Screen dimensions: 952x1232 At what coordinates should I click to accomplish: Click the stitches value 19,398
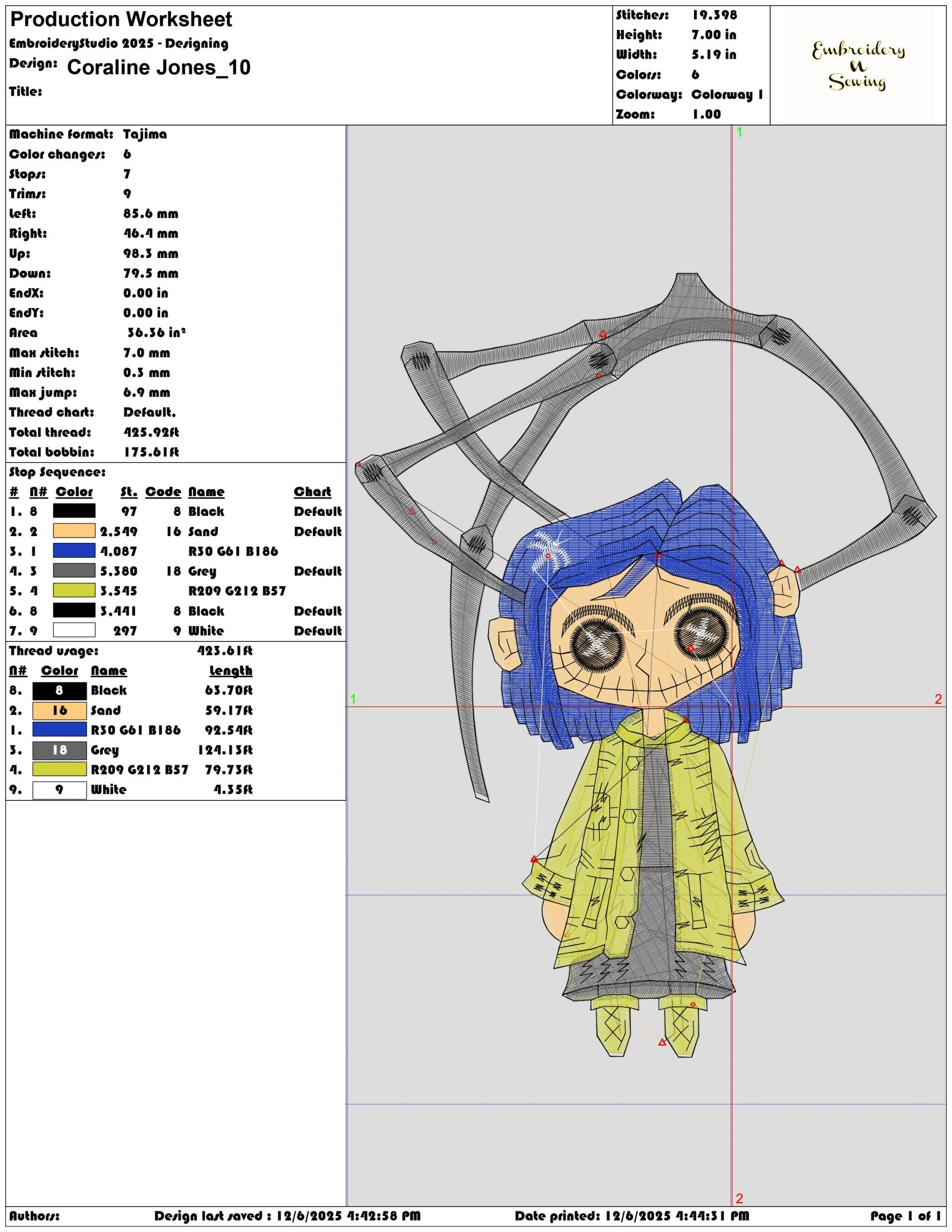point(714,15)
